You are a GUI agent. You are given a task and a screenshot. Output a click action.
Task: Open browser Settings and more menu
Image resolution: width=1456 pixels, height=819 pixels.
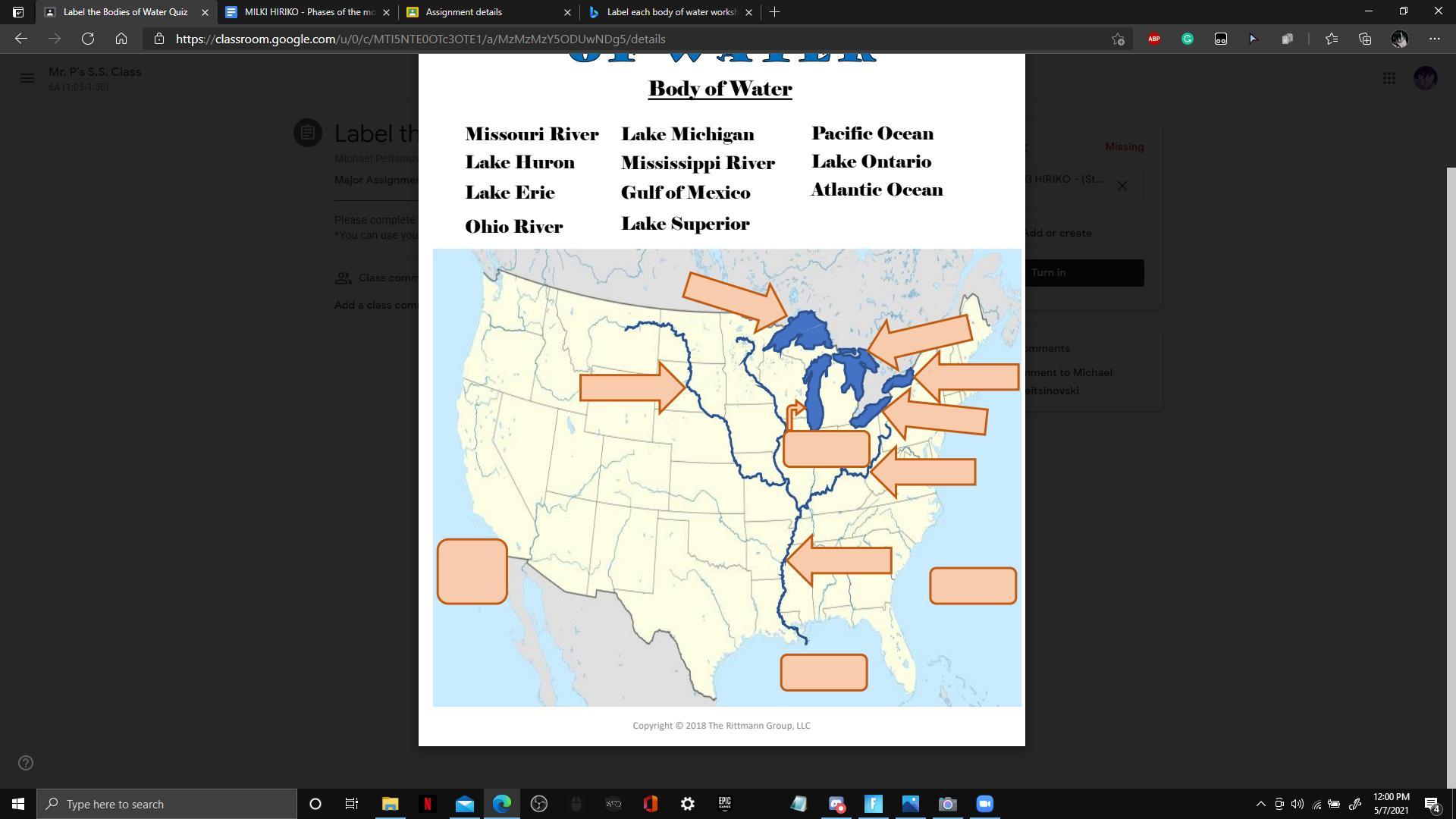(x=1435, y=39)
